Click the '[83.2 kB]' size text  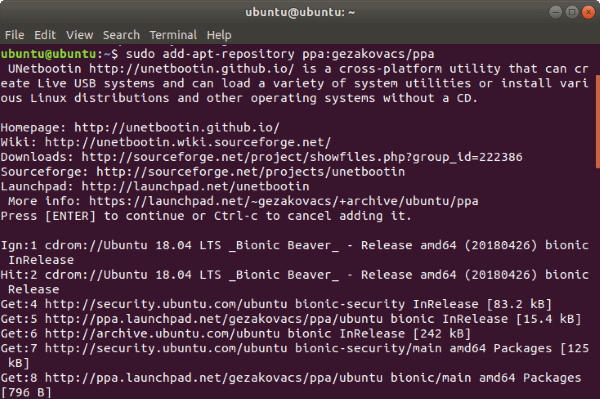click(x=519, y=304)
